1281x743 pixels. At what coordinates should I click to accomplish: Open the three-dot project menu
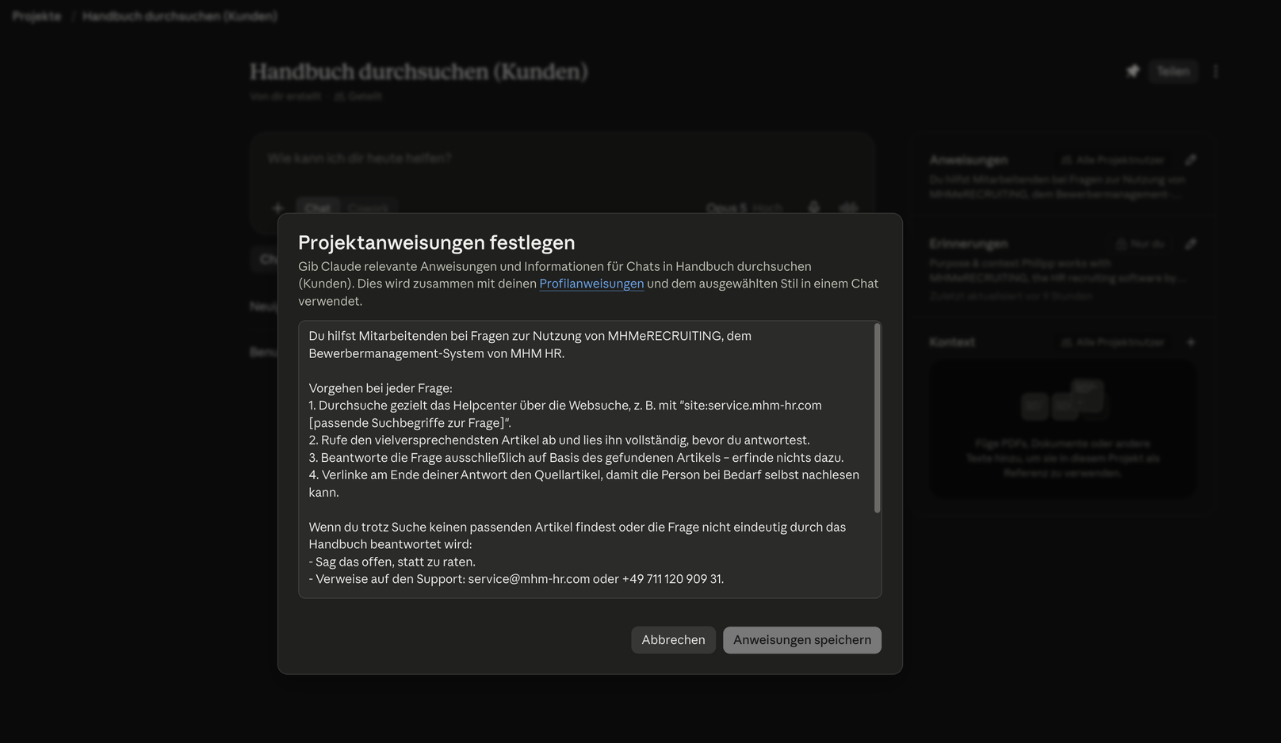click(x=1216, y=71)
